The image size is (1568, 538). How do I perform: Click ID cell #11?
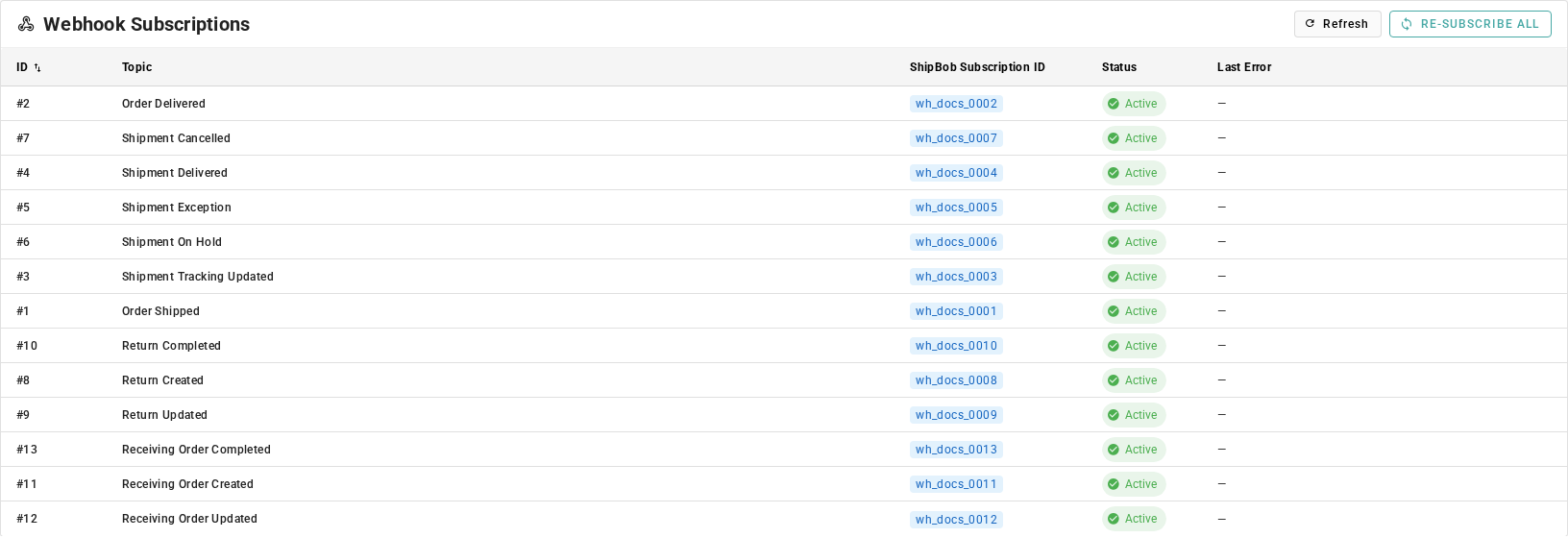[x=27, y=484]
